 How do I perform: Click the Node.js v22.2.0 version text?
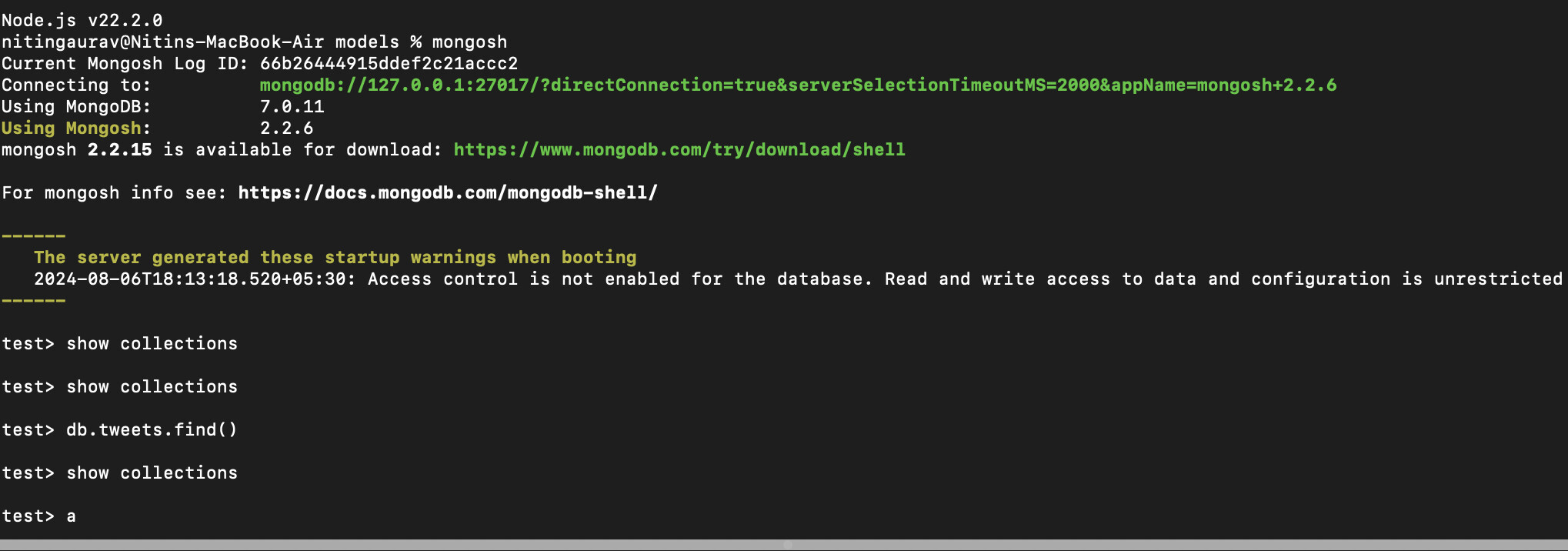tap(82, 20)
